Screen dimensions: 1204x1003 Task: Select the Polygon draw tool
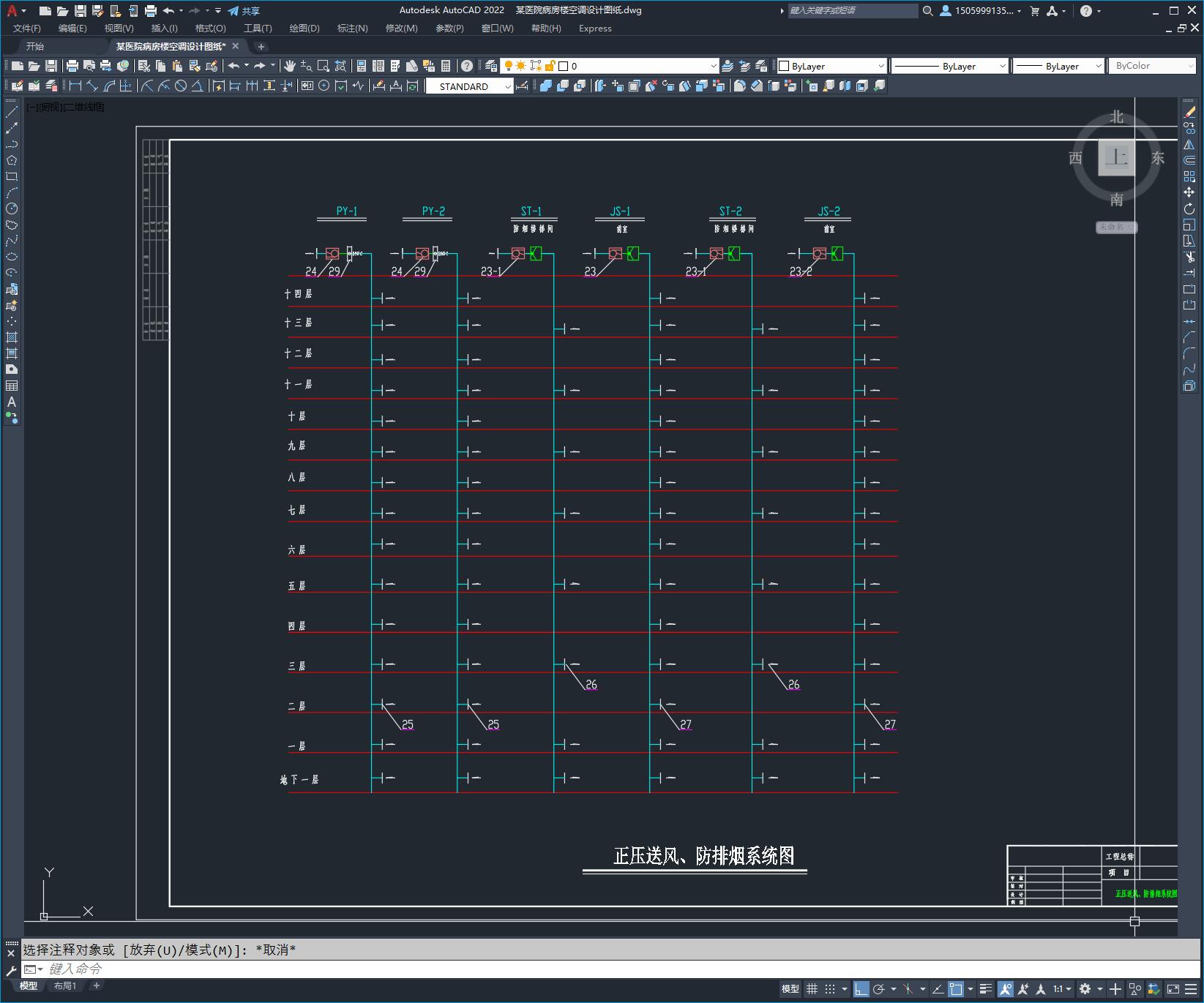click(12, 160)
